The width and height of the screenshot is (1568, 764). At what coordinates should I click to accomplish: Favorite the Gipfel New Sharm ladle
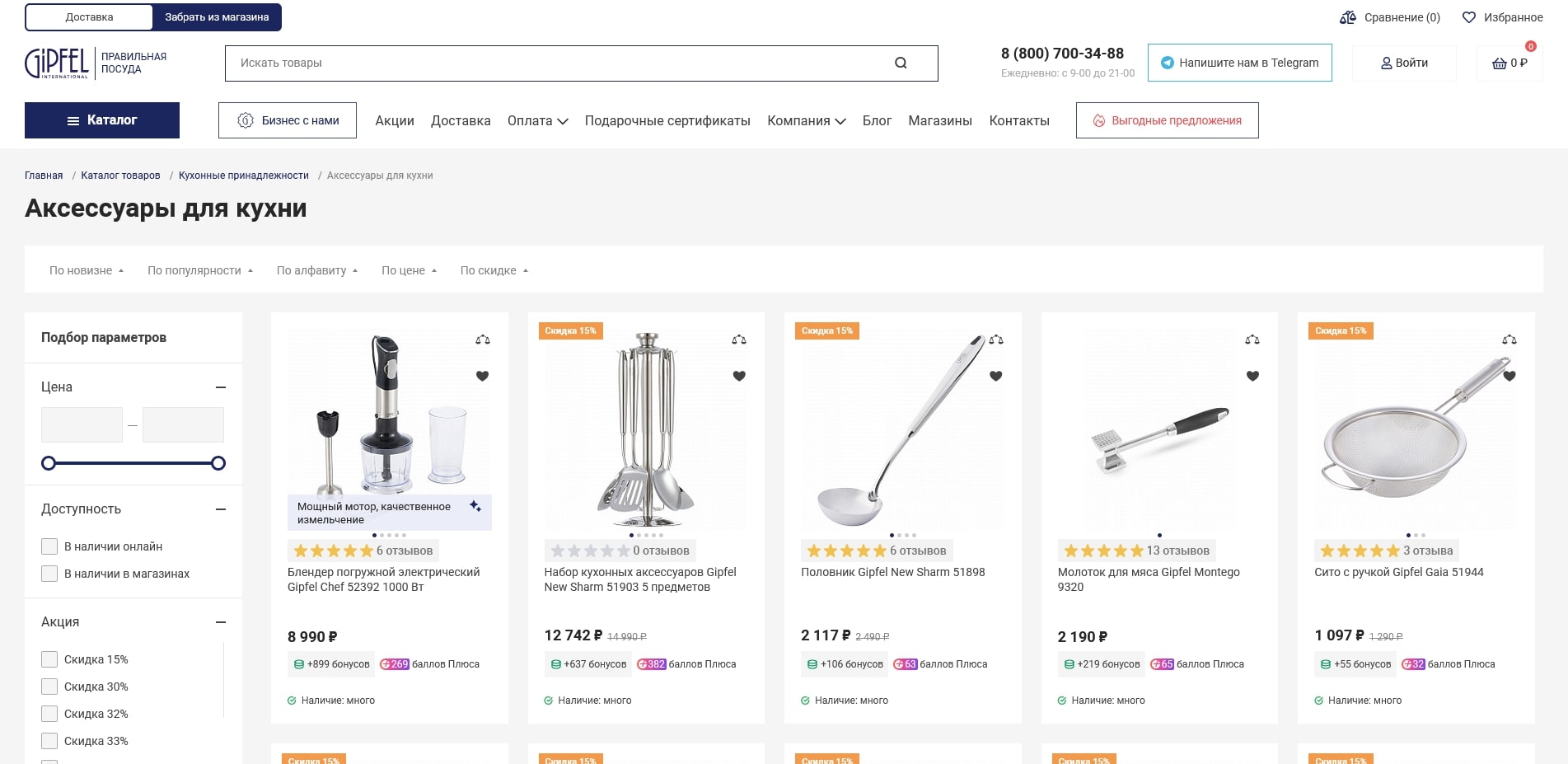point(996,376)
